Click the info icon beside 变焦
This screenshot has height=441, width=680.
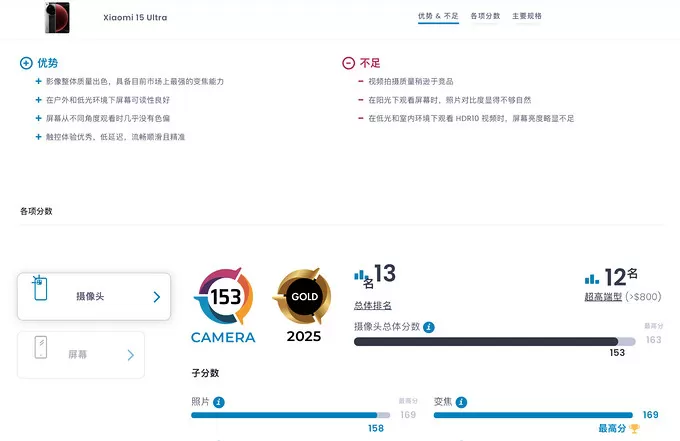click(x=461, y=402)
